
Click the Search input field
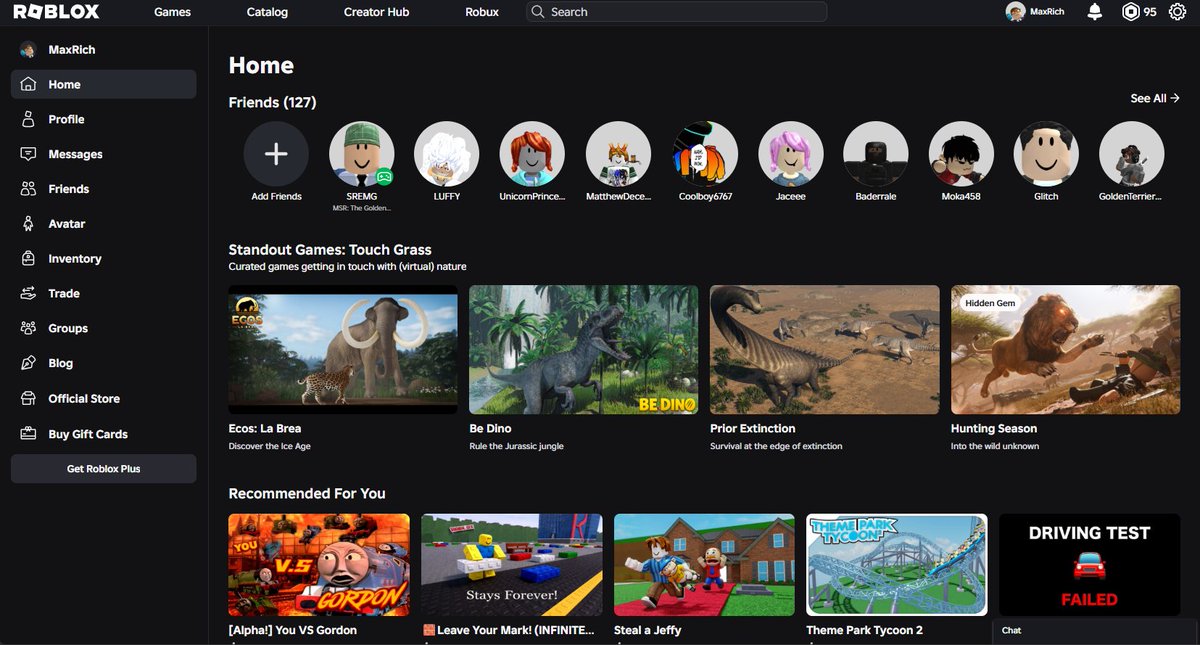pos(676,12)
